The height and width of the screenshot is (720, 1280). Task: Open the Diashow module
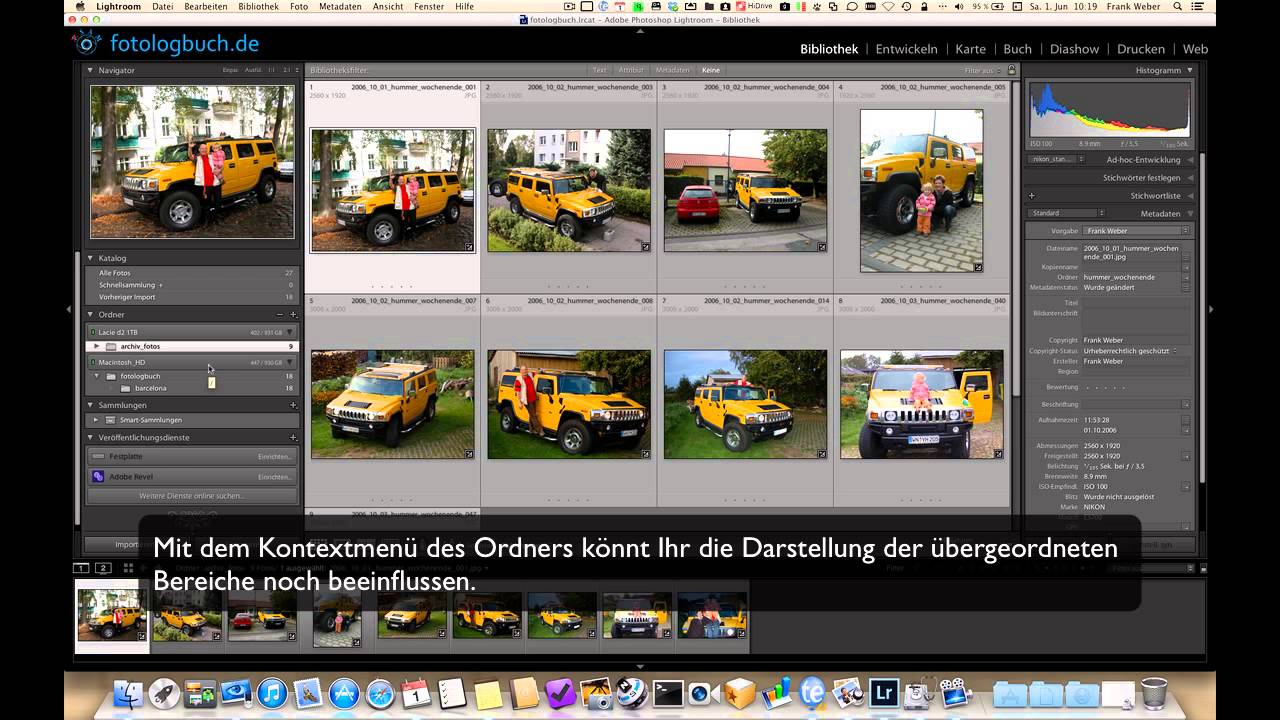click(1074, 49)
